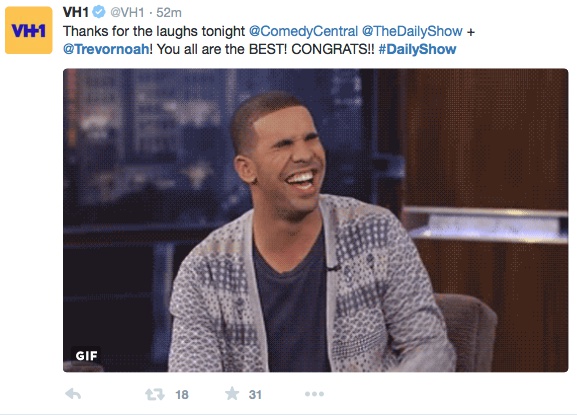Viewport: 577px width, 415px height.
Task: Open the @Trevornoah mention profile
Action: 106,49
